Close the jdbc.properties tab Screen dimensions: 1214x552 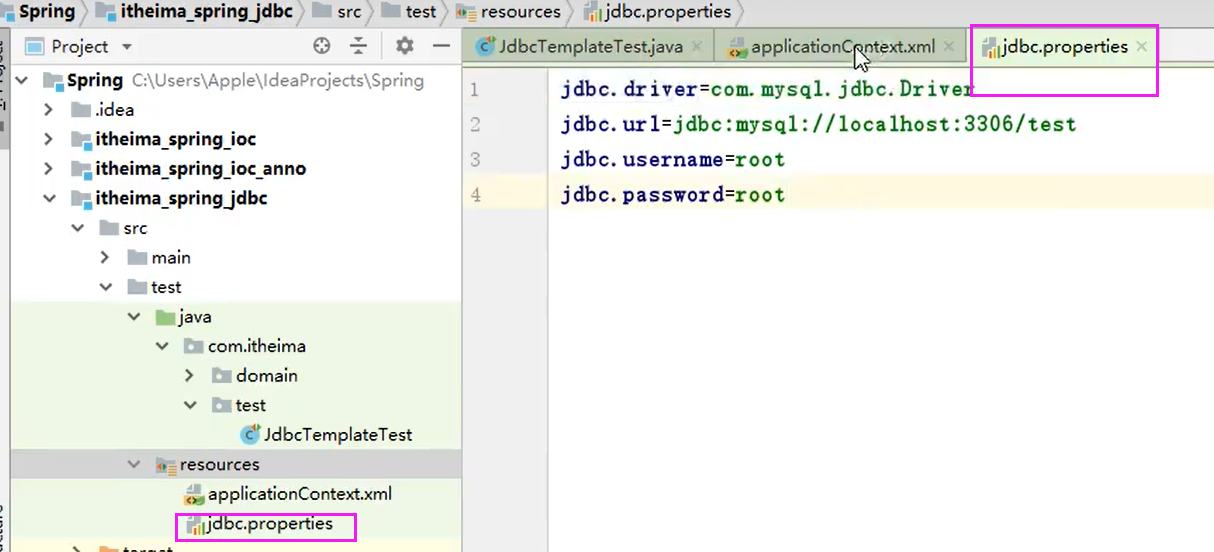tap(1141, 46)
